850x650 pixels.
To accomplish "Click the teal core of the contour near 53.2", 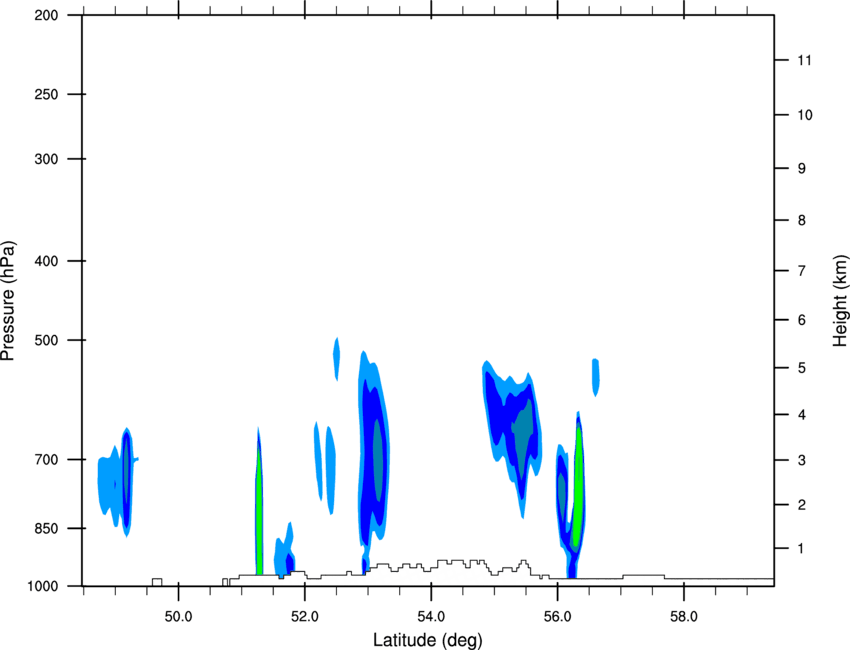I will (378, 461).
